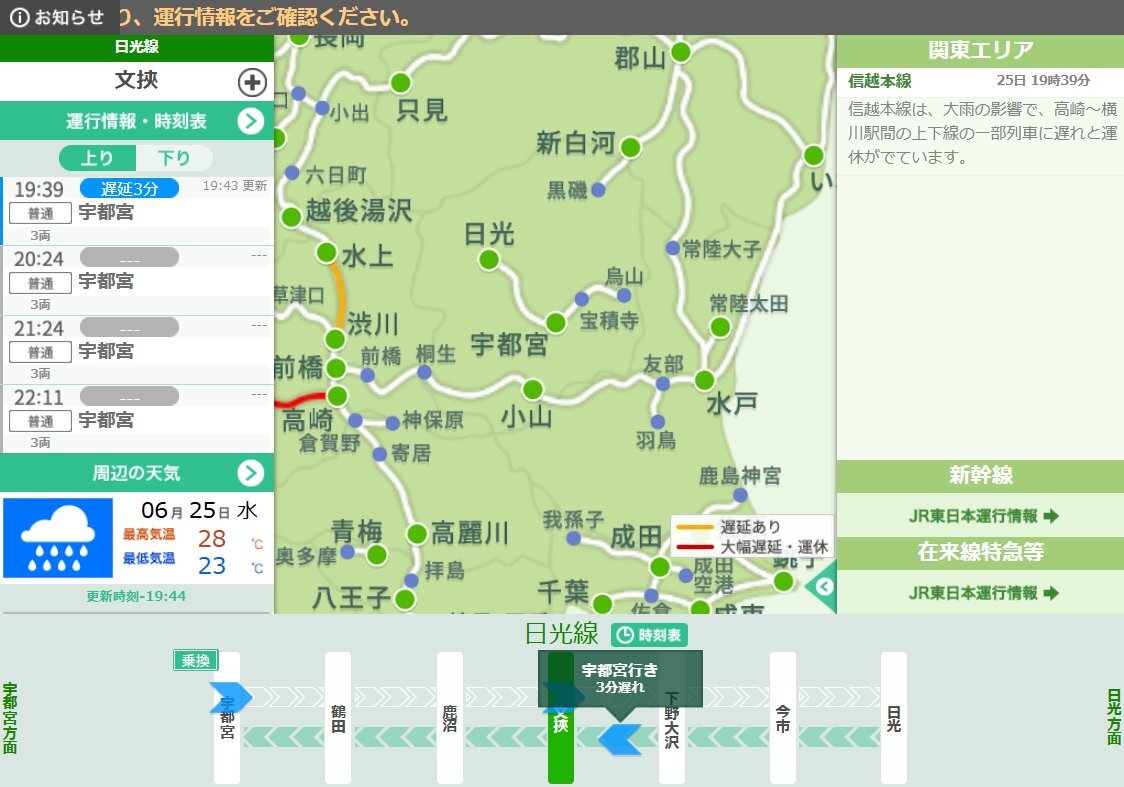Select 郡山 station marker on map
This screenshot has width=1124, height=787.
[680, 52]
